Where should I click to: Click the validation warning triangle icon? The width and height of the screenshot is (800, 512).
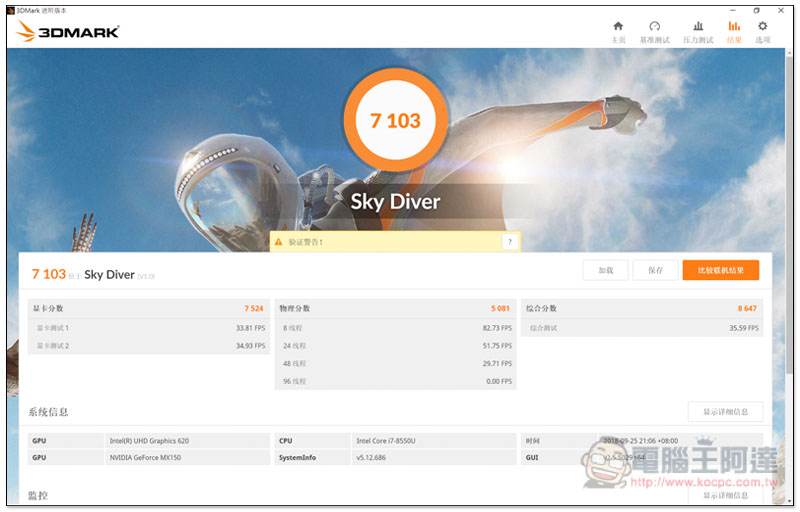pos(279,242)
